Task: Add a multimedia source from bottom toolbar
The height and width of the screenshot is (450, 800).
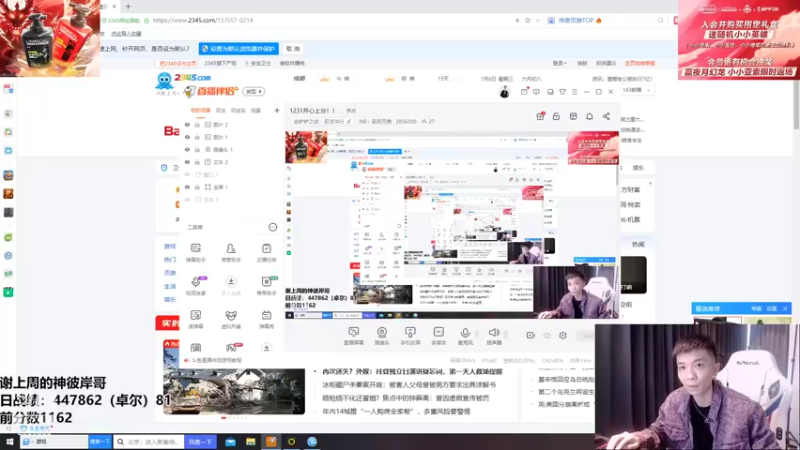Action: [439, 336]
